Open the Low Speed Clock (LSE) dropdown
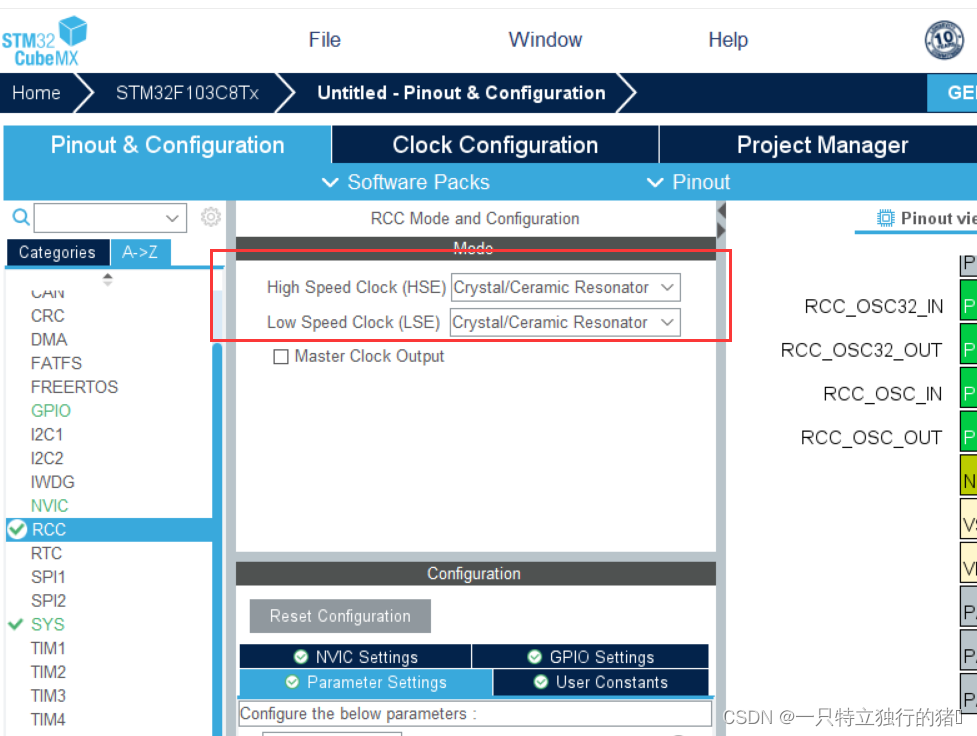Image resolution: width=977 pixels, height=736 pixels. tap(565, 322)
